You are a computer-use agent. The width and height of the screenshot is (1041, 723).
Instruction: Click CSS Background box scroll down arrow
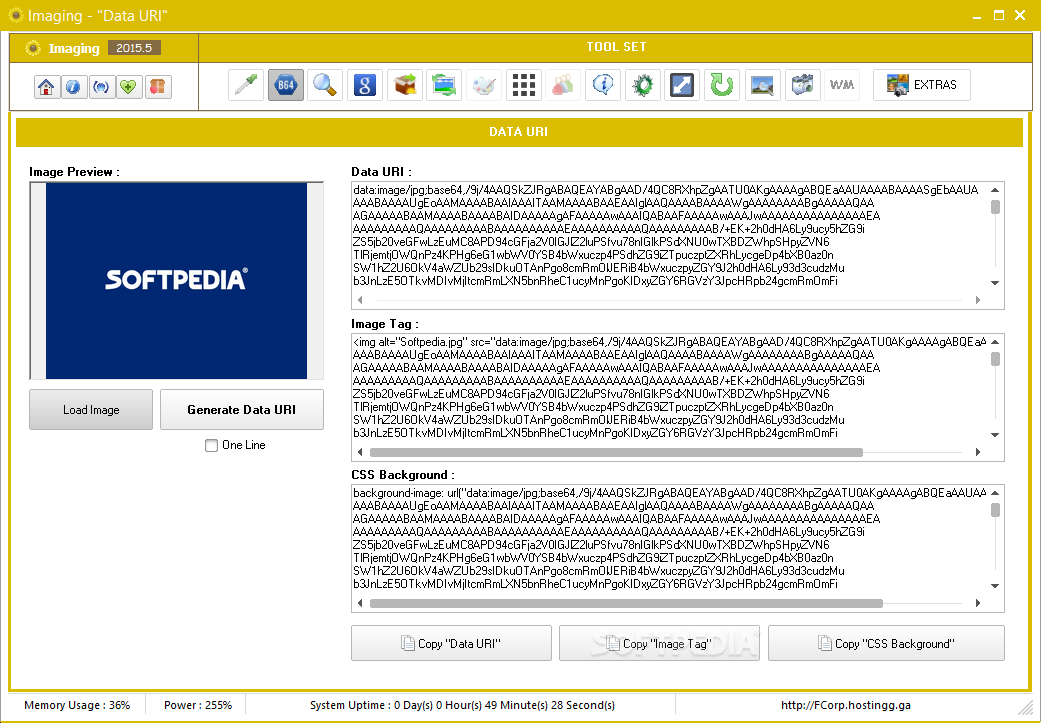pos(995,586)
